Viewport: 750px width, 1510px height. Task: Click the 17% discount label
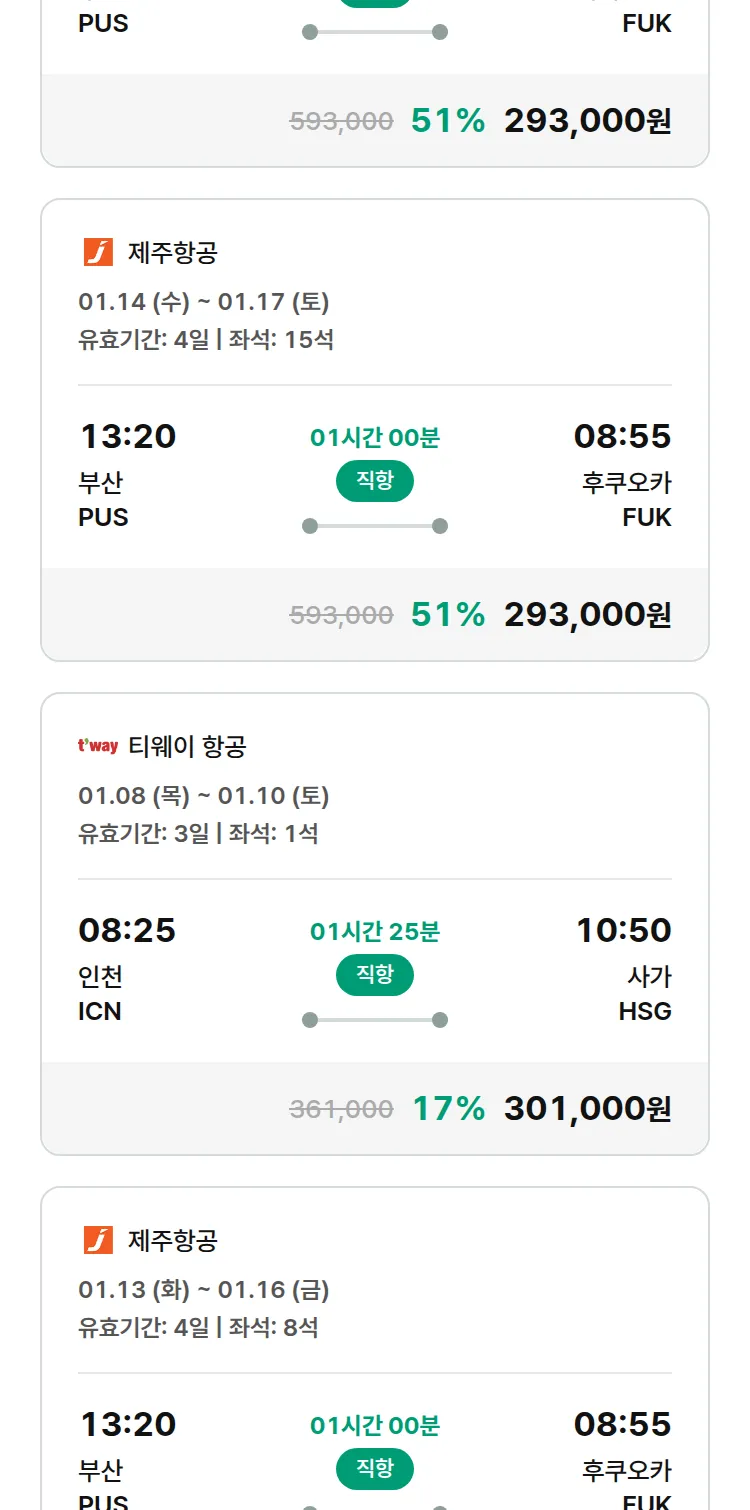(448, 1108)
